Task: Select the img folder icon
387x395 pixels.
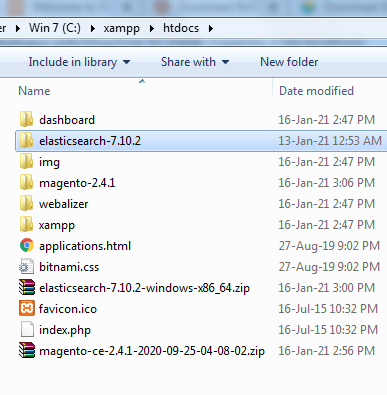Action: click(26, 161)
